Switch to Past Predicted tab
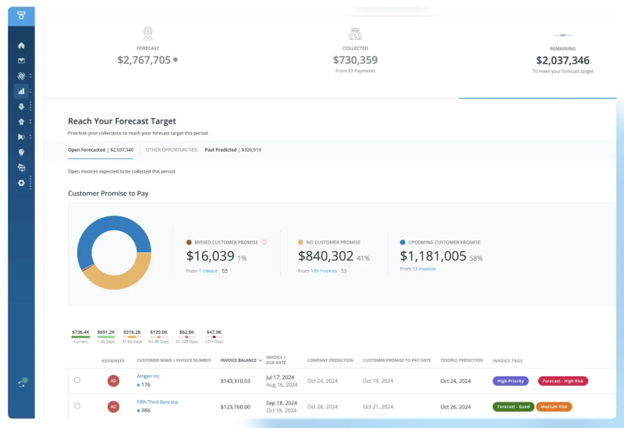624x428 pixels. point(233,149)
